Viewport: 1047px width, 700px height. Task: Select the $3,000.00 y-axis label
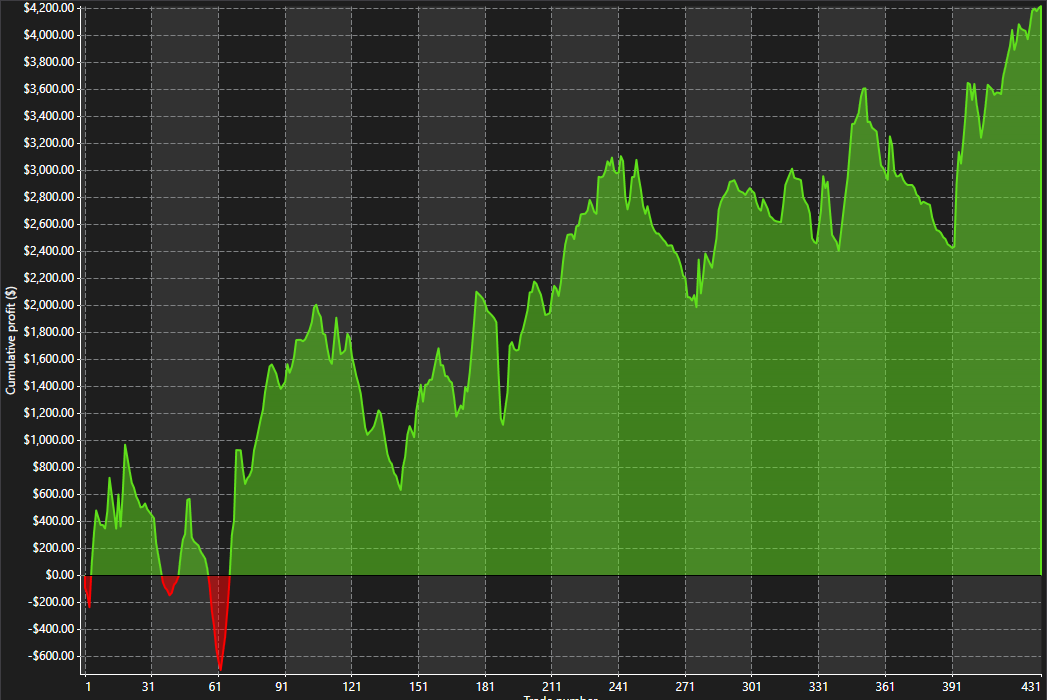(49, 170)
